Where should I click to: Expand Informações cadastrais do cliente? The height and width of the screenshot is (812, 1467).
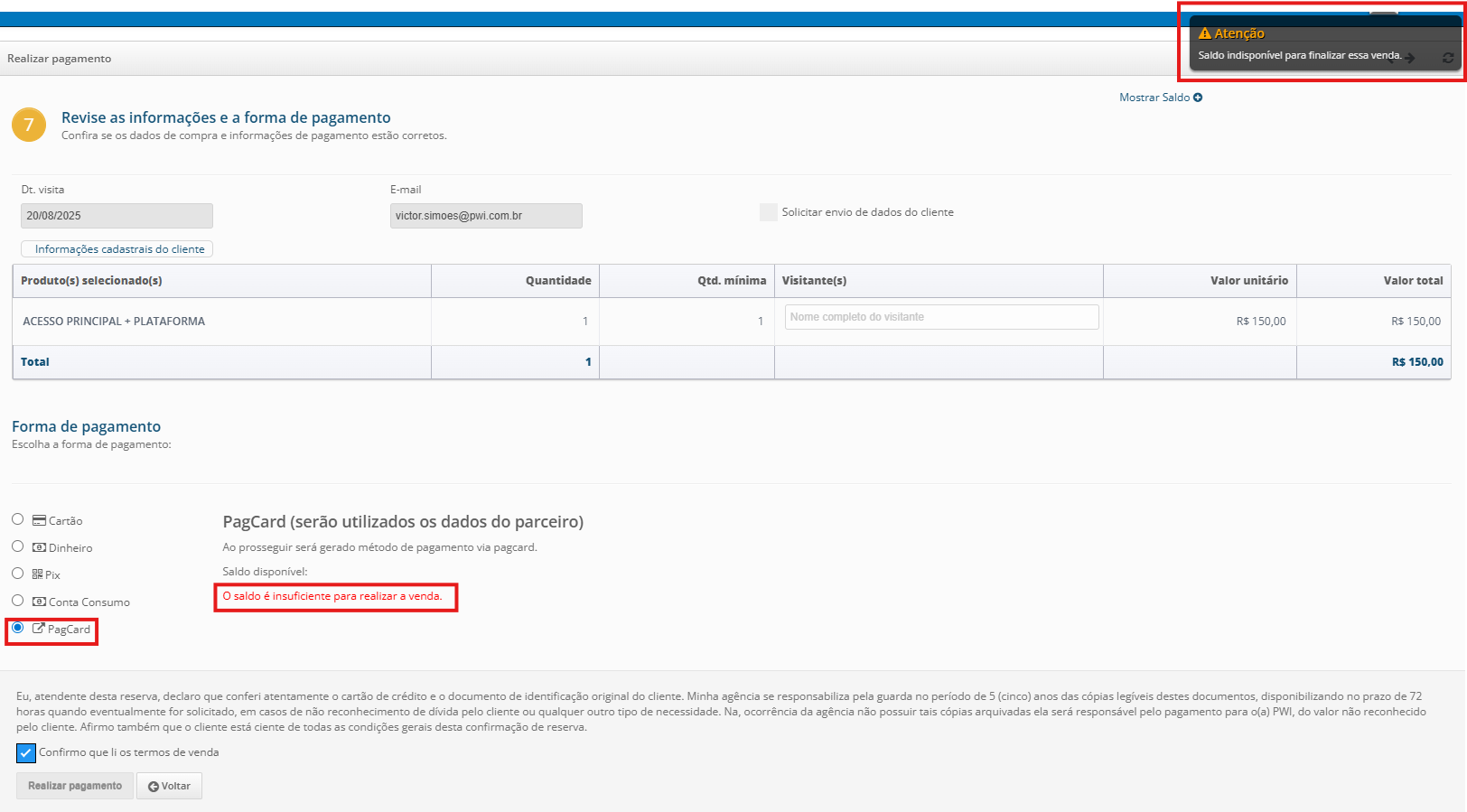[x=117, y=249]
